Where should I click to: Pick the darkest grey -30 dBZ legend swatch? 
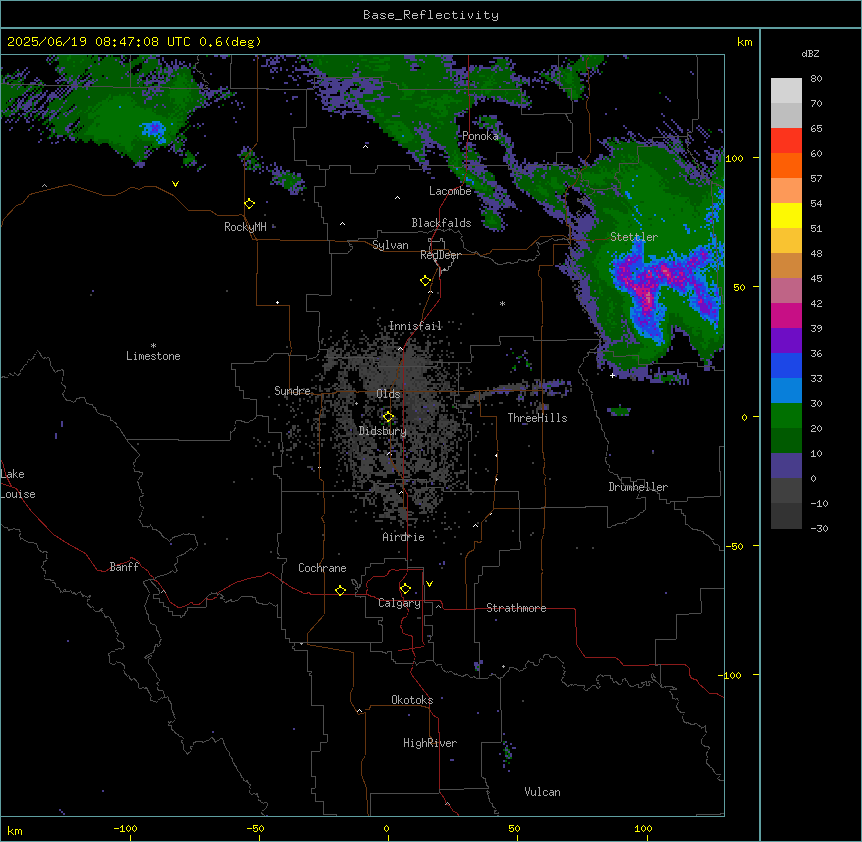click(x=786, y=516)
